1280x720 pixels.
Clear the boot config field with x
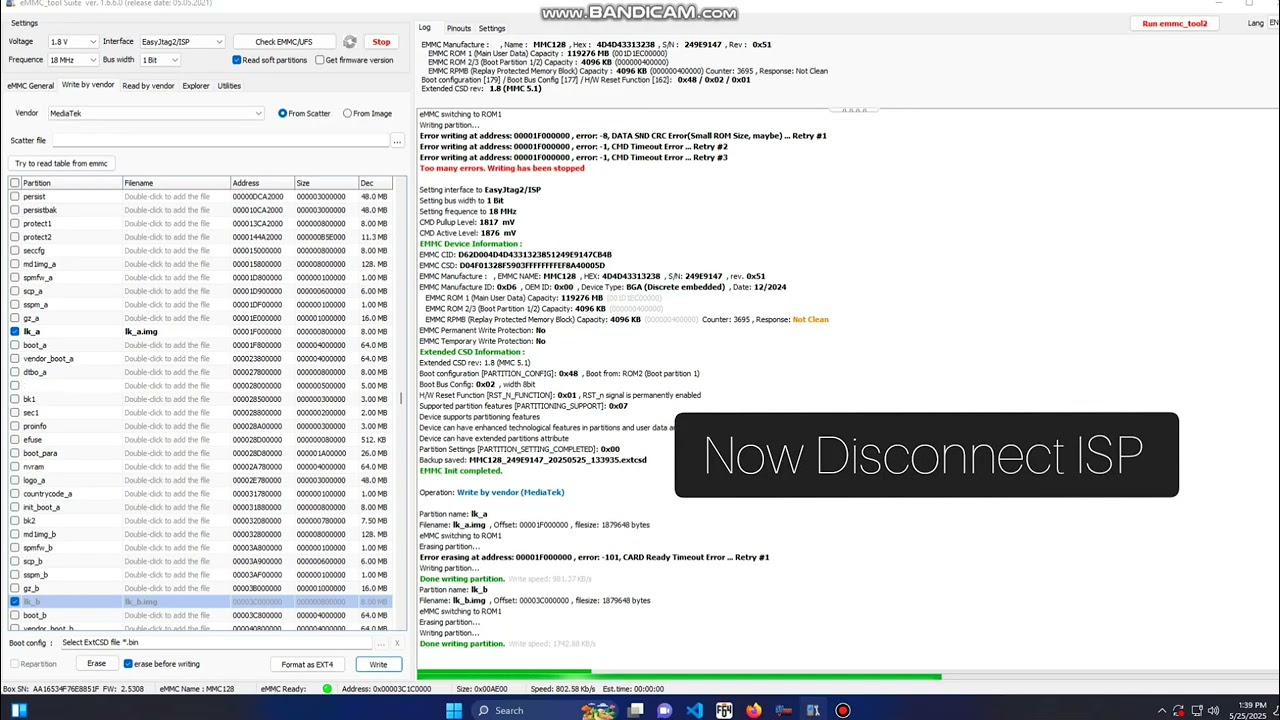397,643
